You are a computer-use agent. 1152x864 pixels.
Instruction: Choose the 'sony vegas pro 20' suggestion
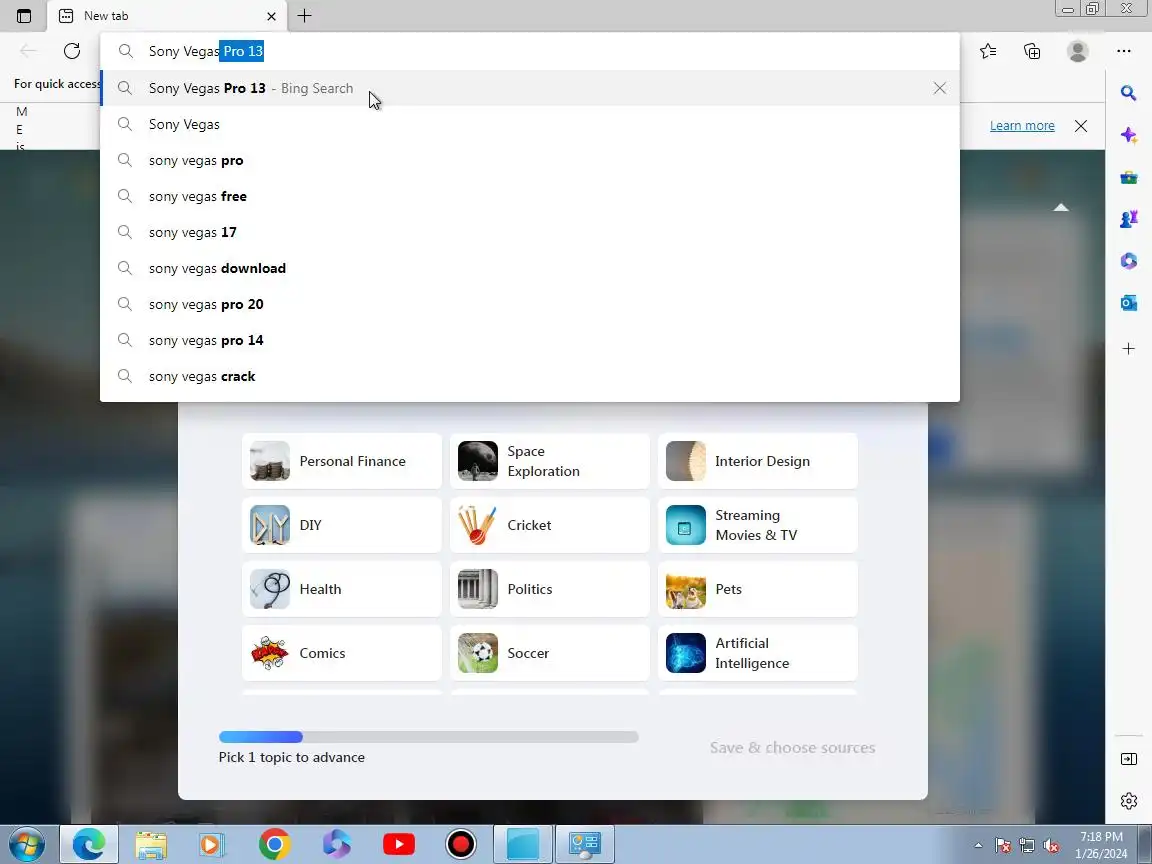coord(530,304)
